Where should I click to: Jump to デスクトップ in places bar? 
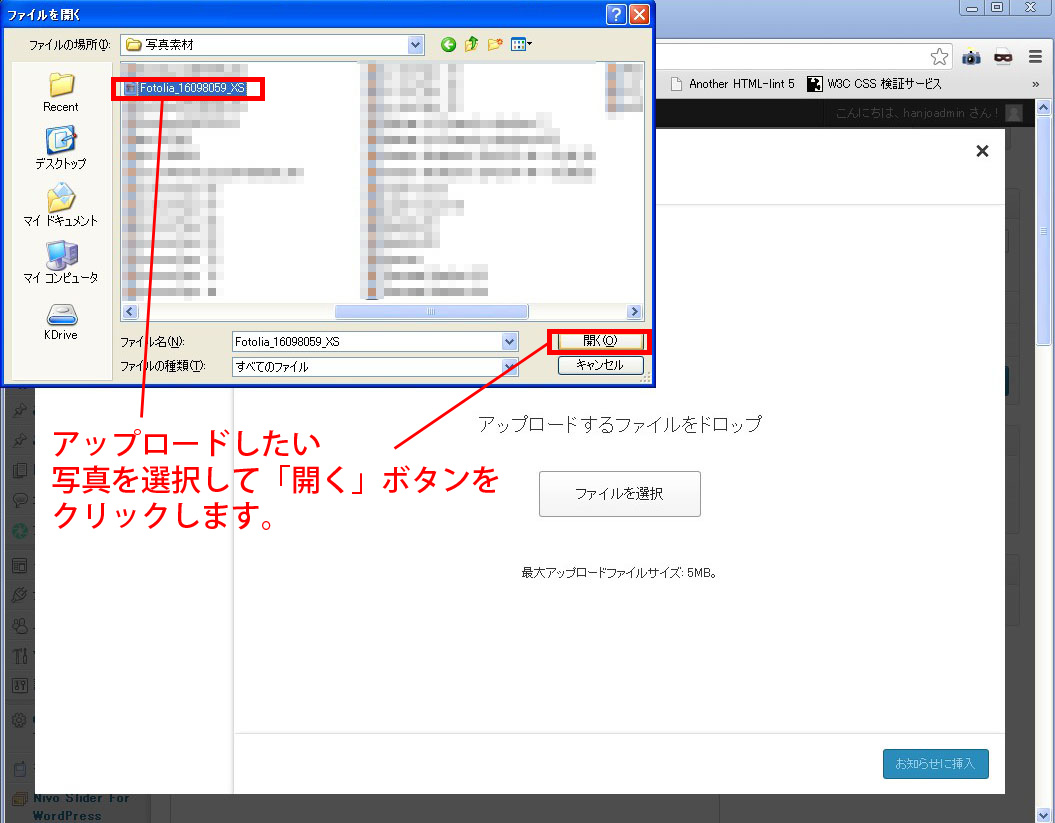coord(61,147)
